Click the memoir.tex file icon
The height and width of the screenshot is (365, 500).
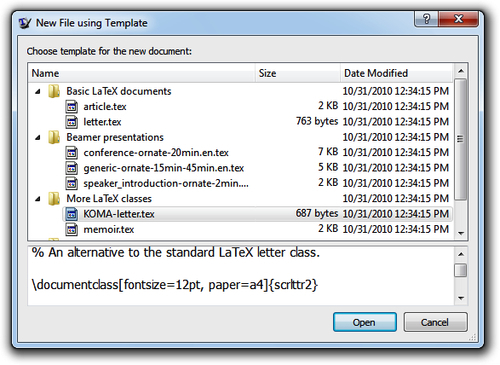tap(72, 229)
